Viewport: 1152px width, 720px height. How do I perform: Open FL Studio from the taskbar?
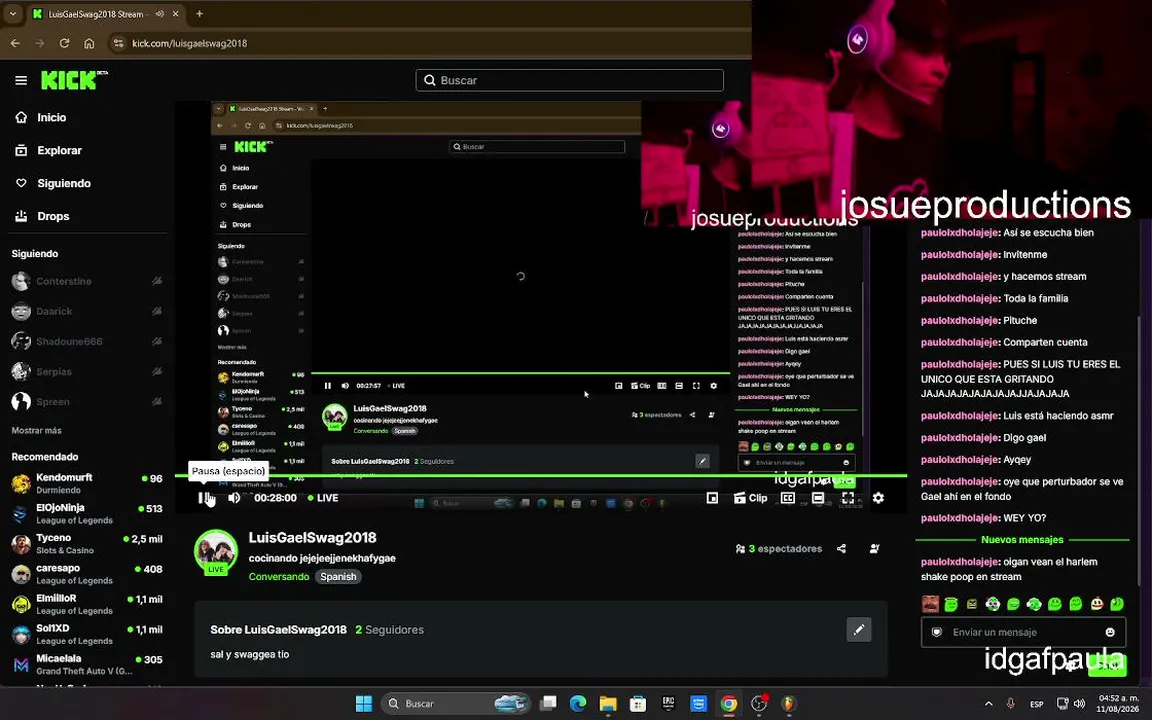[x=789, y=704]
